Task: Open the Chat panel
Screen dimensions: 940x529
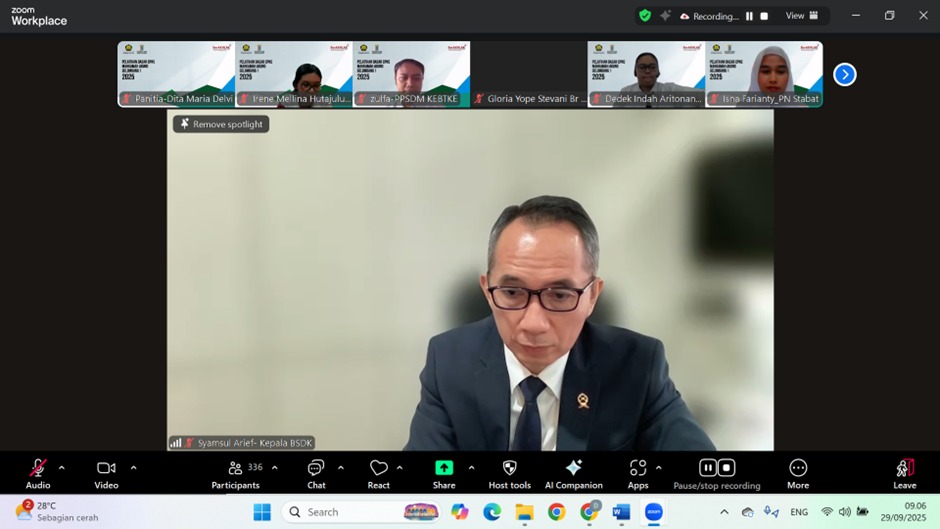Action: (x=316, y=474)
